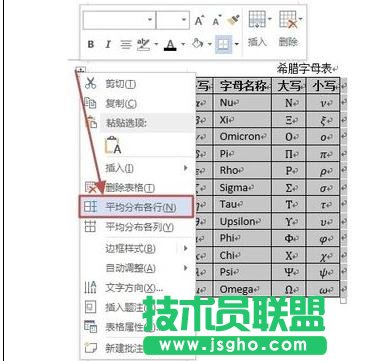Choose Cut 剪切(T) from context menu
The height and width of the screenshot is (361, 370).
pyautogui.click(x=138, y=84)
